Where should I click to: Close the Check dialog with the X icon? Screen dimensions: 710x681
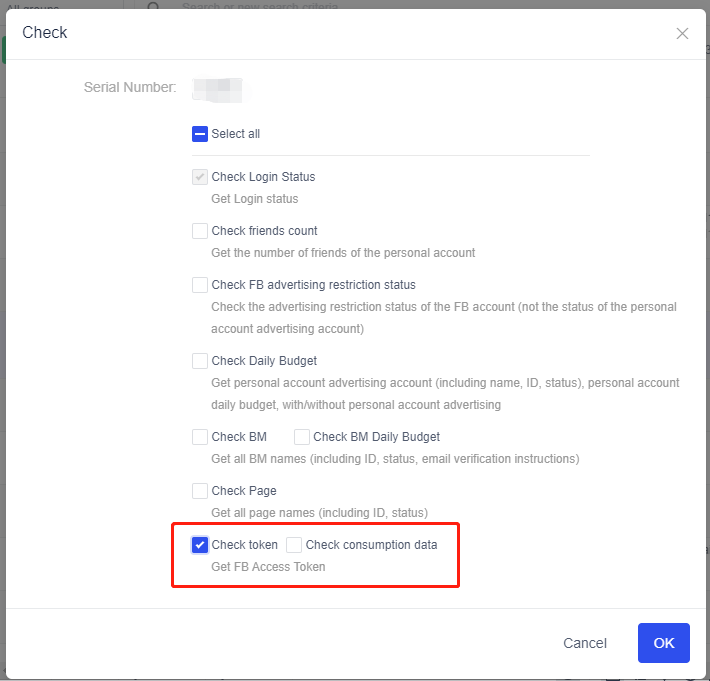[682, 33]
